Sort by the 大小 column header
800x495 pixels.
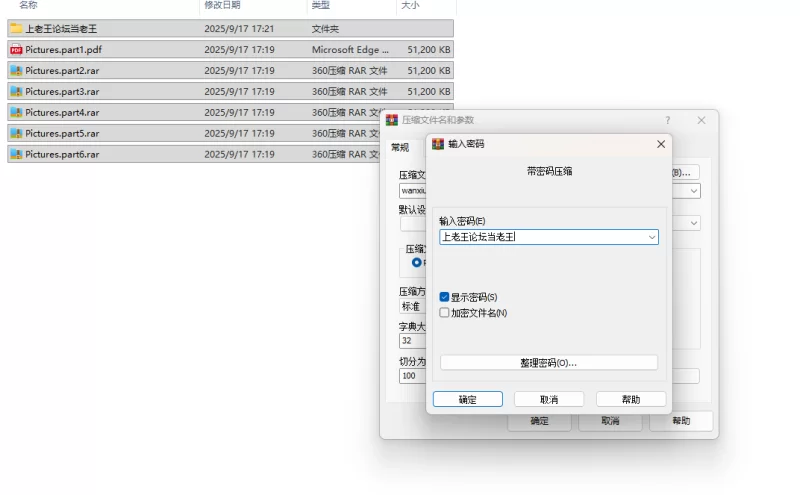(410, 5)
